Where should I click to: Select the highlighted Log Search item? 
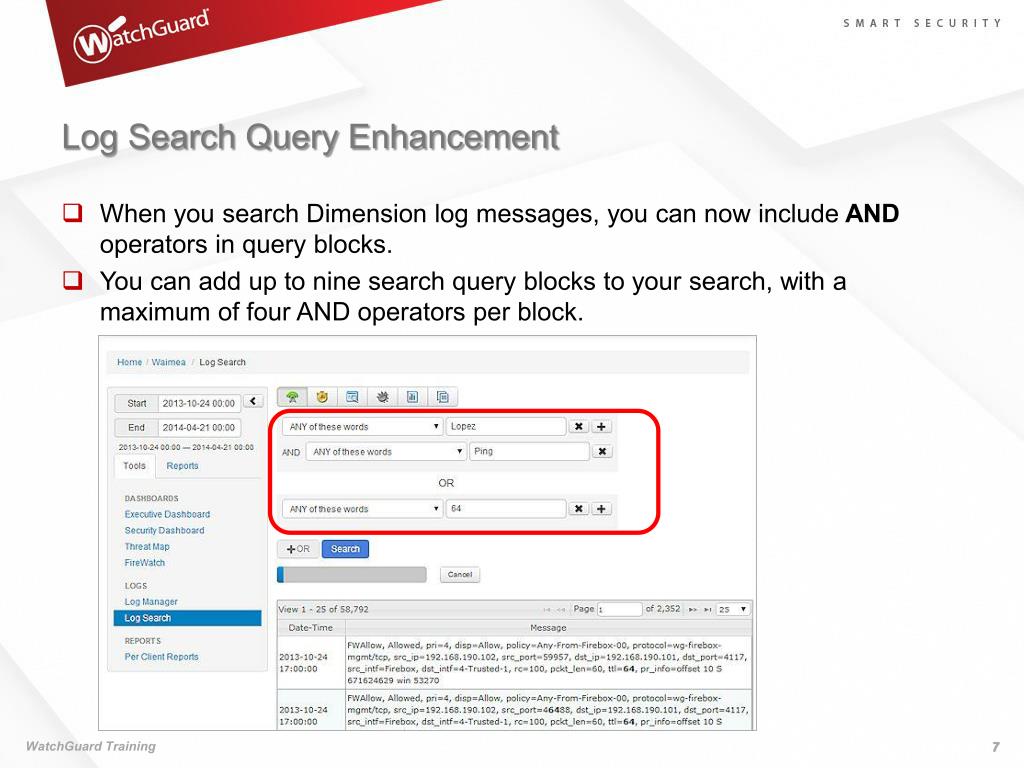(x=187, y=618)
